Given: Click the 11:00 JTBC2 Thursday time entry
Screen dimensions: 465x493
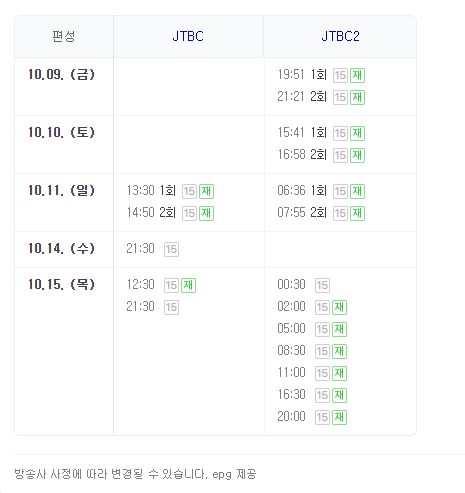Looking at the screenshot, I should 291,373.
